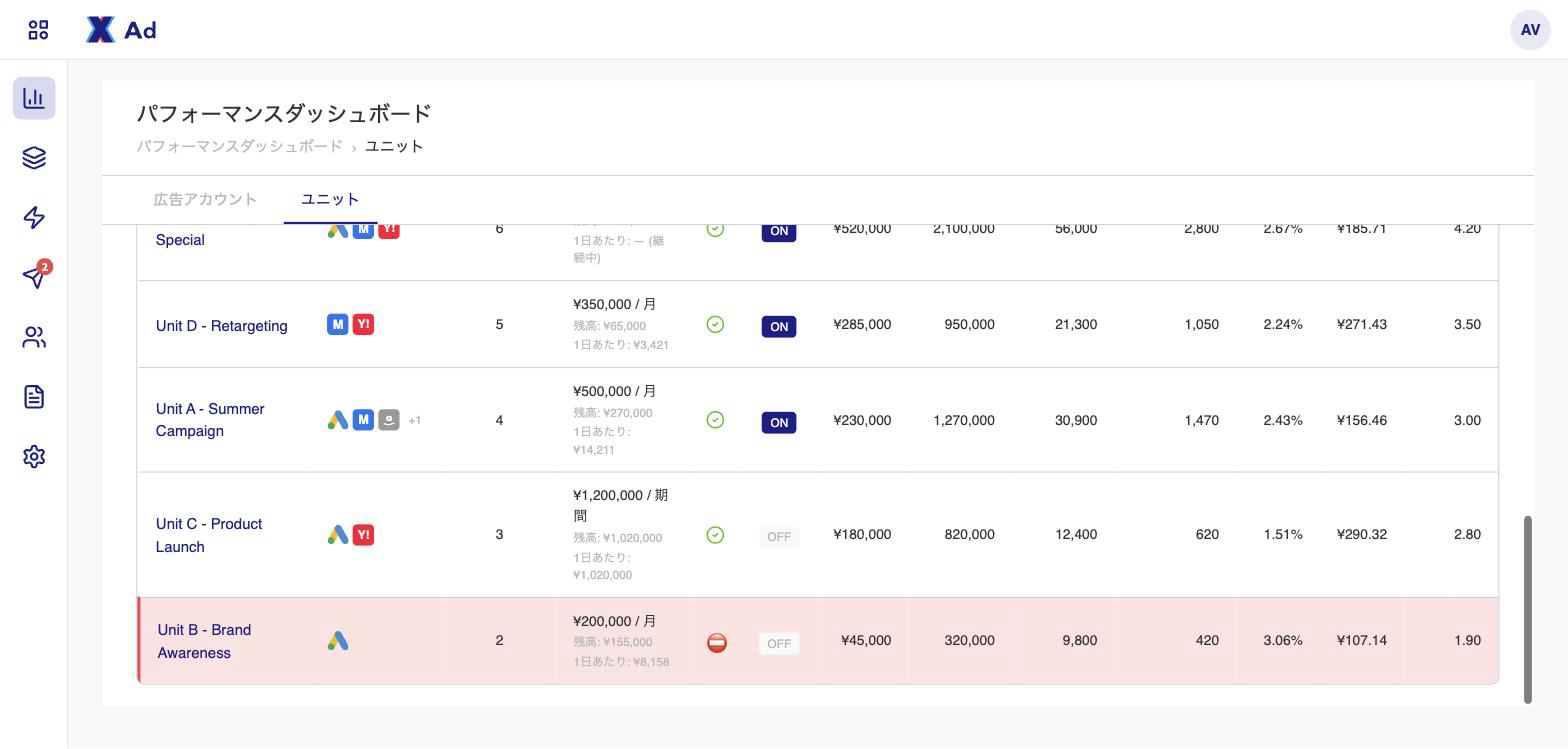Click the Meta icon in Unit D row
The width and height of the screenshot is (1568, 749).
coord(338,325)
